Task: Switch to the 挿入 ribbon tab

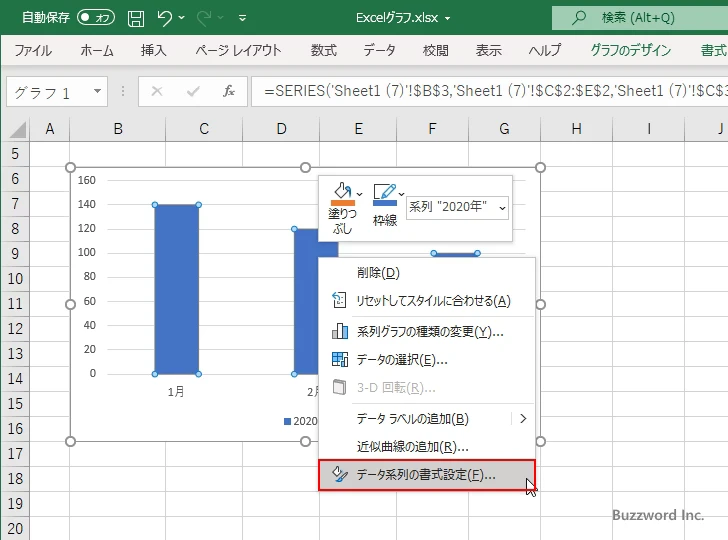Action: pyautogui.click(x=154, y=50)
